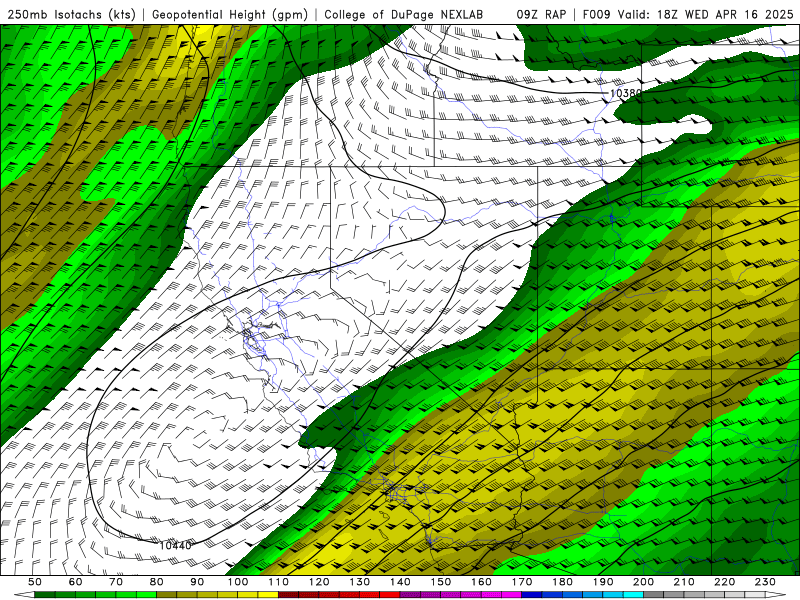Click the 80 value on the color scale
Screen dimensions: 800x600
point(156,582)
